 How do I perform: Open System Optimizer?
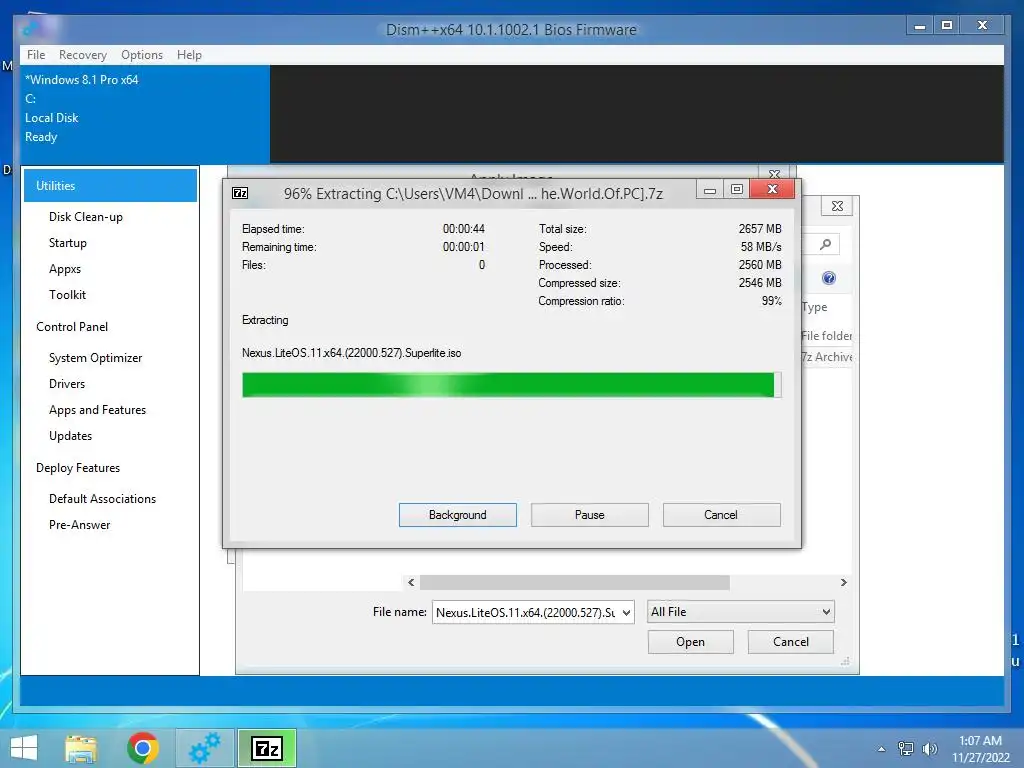pyautogui.click(x=95, y=358)
